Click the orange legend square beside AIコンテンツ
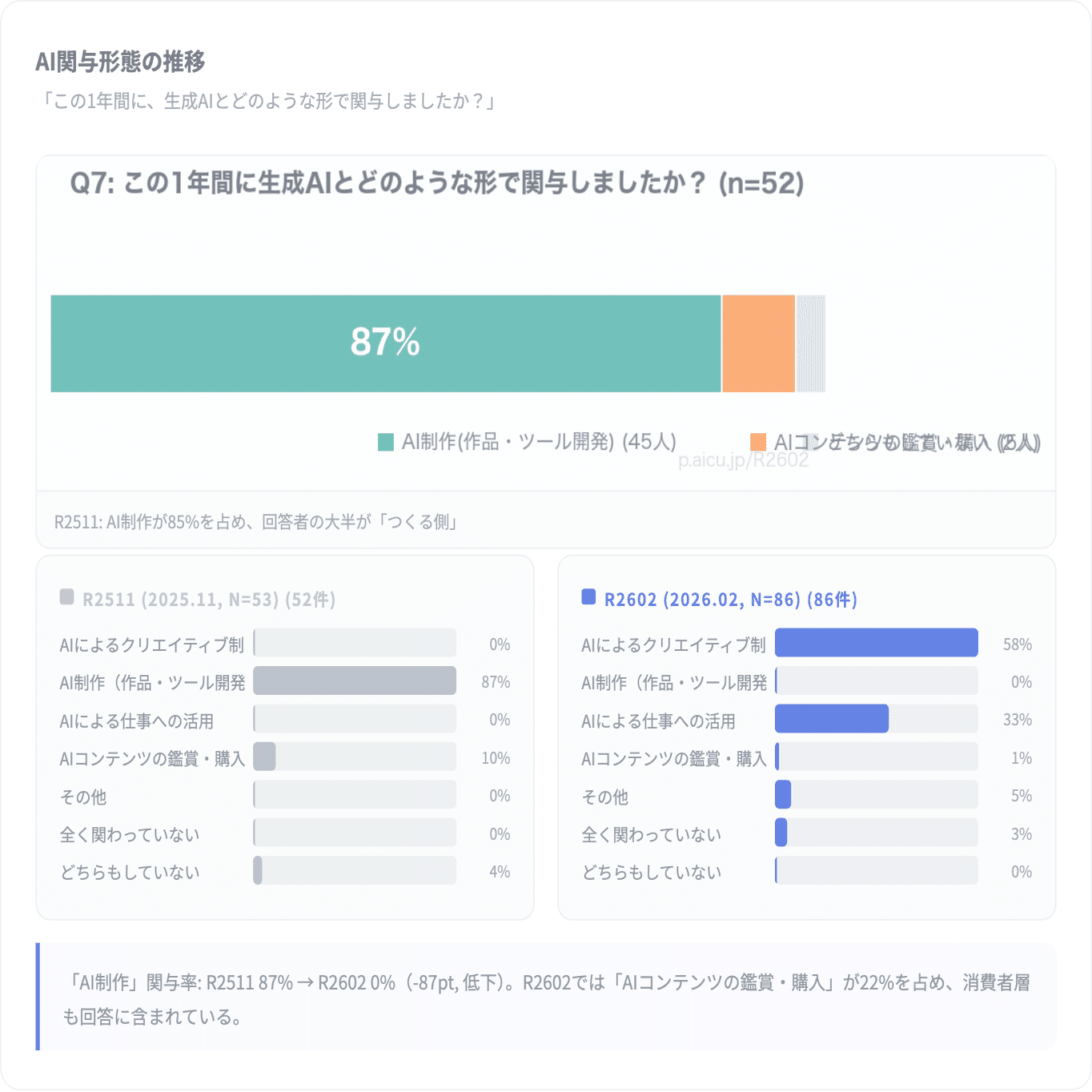 tap(758, 442)
